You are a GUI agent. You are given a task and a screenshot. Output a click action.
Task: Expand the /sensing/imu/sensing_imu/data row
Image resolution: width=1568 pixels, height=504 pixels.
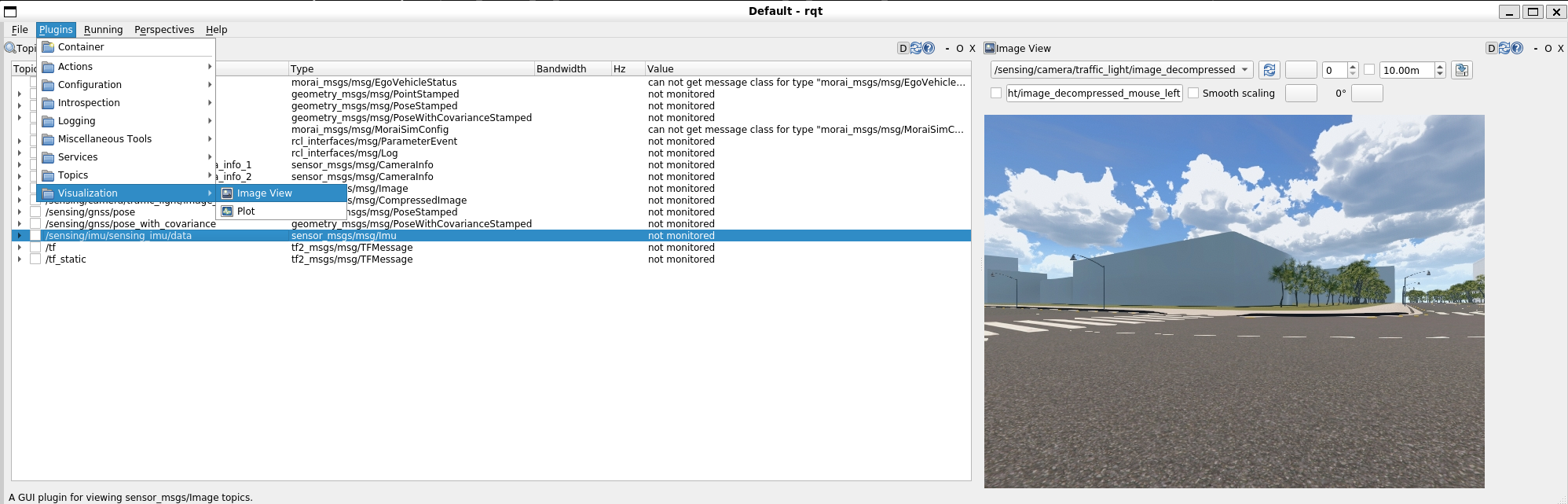click(x=20, y=236)
